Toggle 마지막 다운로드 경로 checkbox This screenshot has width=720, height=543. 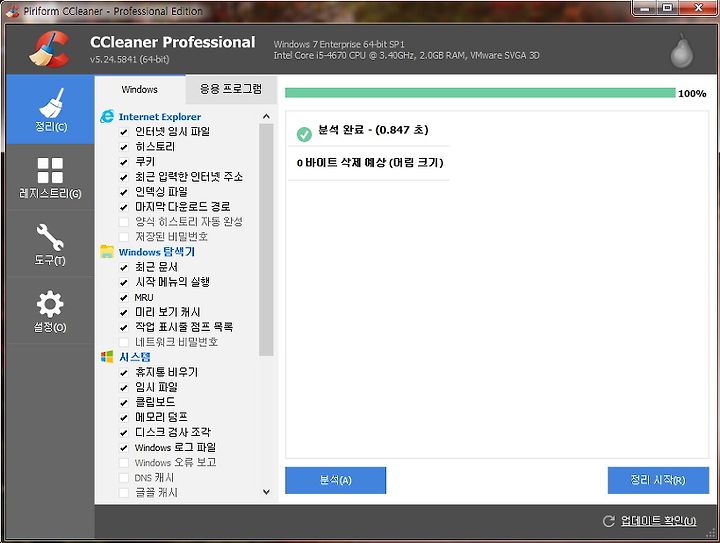[x=124, y=207]
